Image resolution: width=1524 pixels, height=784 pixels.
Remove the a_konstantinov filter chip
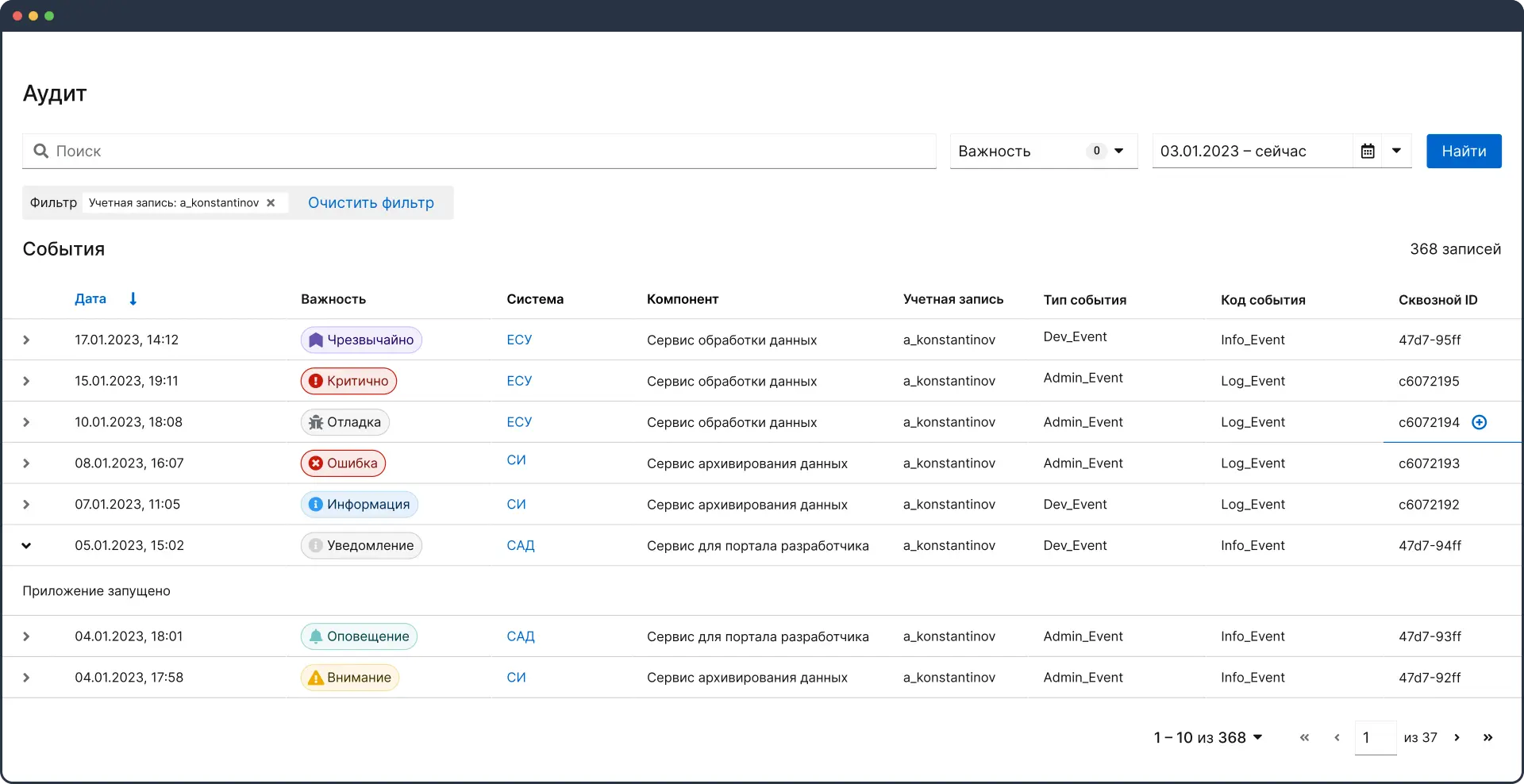[271, 202]
